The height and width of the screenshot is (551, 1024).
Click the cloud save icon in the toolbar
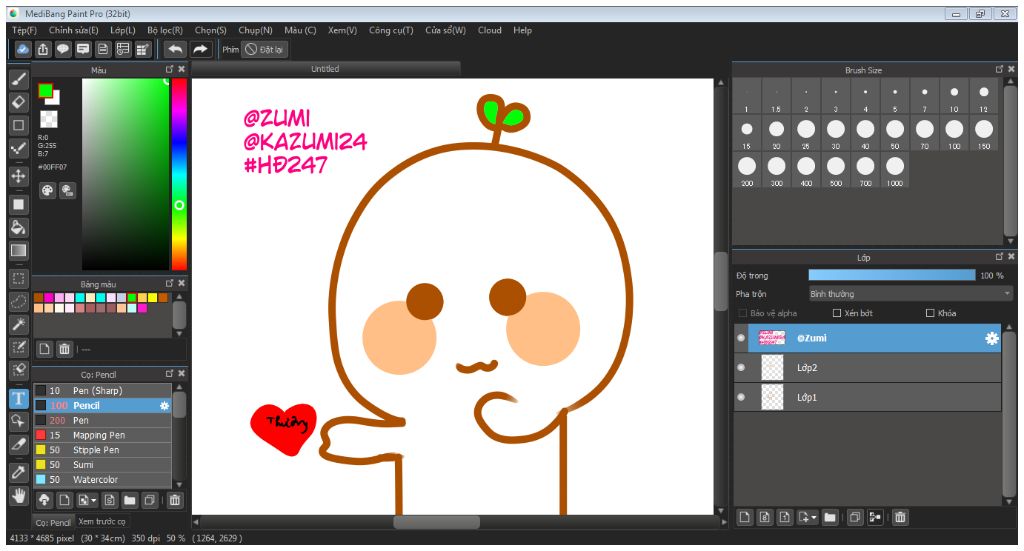click(23, 49)
